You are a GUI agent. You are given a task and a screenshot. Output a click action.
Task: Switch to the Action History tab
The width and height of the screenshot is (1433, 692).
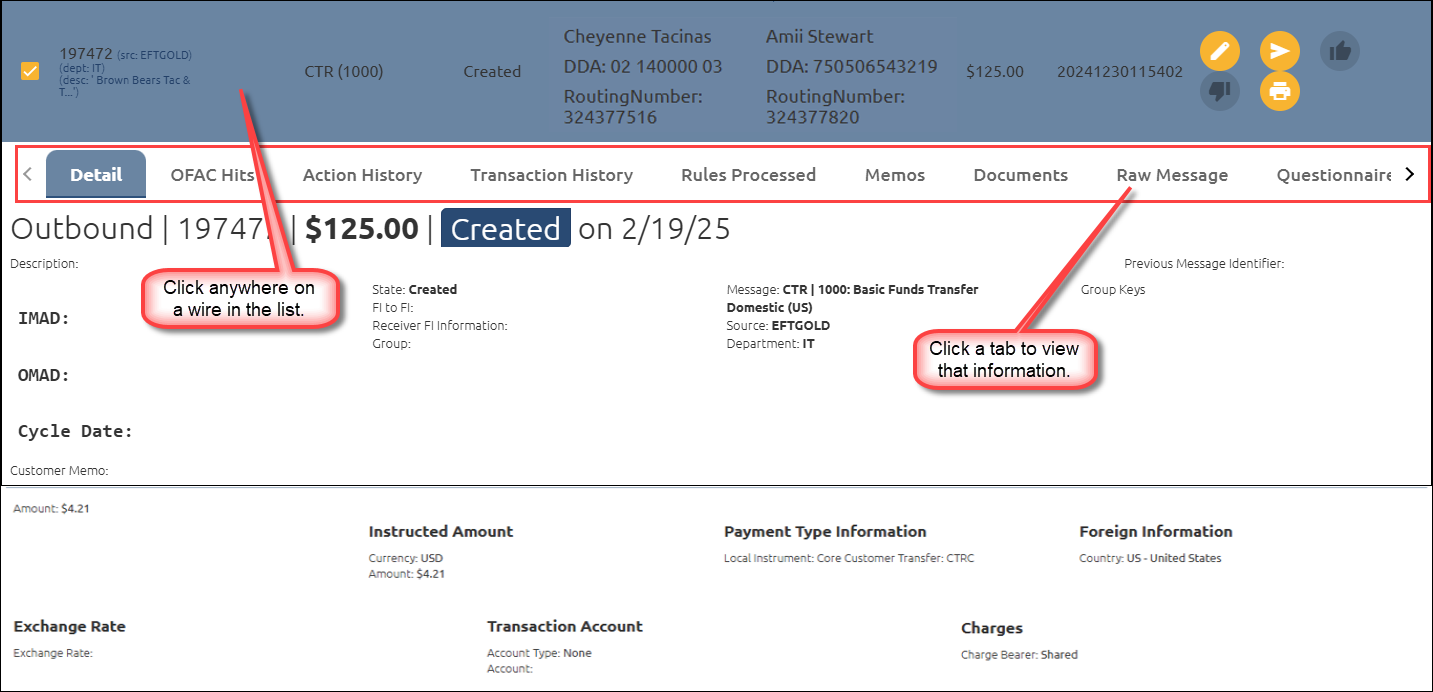[x=362, y=175]
